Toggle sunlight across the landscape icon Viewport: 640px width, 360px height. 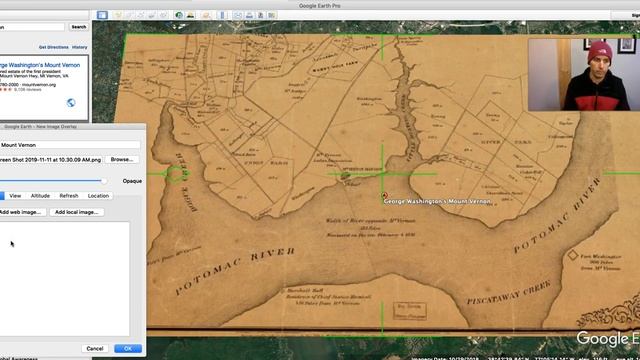[190, 15]
